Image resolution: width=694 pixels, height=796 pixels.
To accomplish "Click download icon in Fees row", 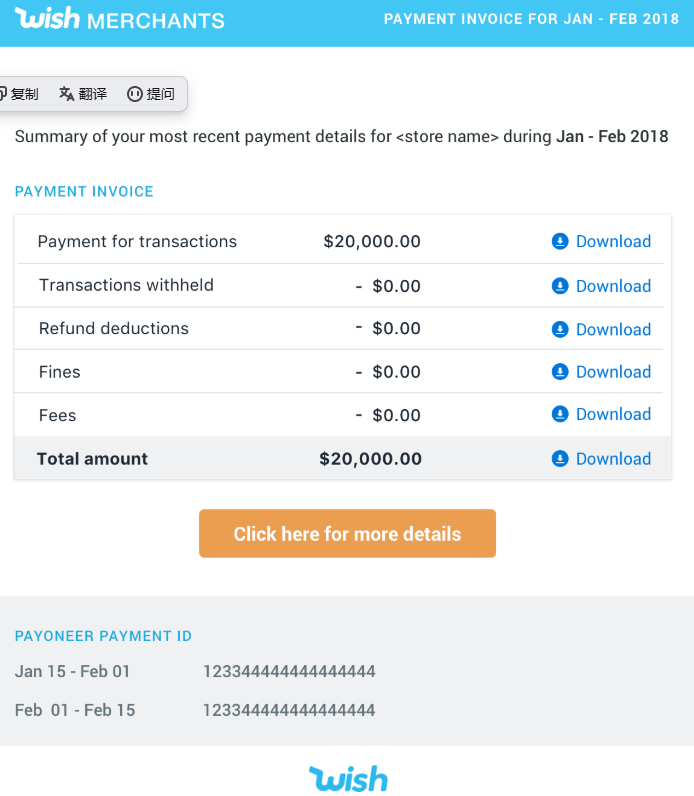I will 560,414.
